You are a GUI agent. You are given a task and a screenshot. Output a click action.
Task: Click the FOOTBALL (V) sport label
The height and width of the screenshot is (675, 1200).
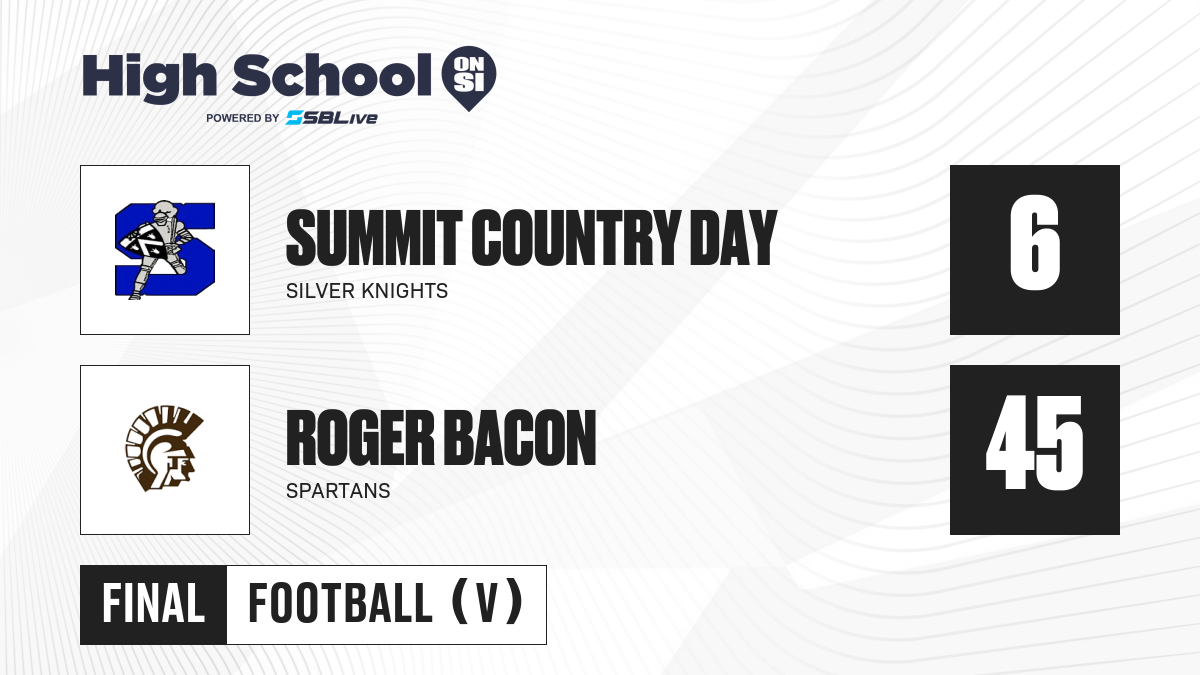coord(386,604)
